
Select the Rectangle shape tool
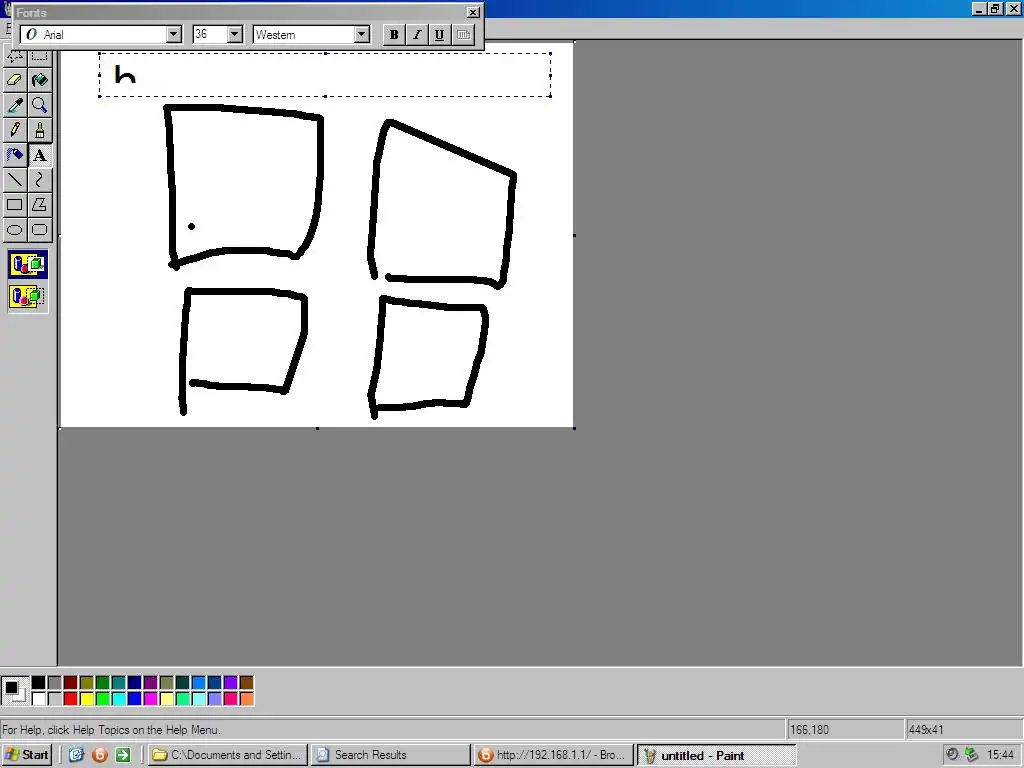coord(14,204)
